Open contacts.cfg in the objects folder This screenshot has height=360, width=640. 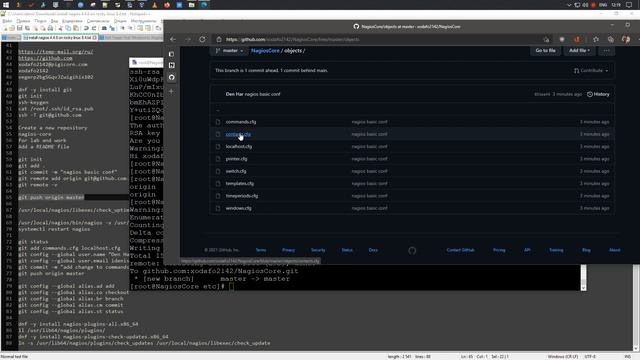[238, 134]
